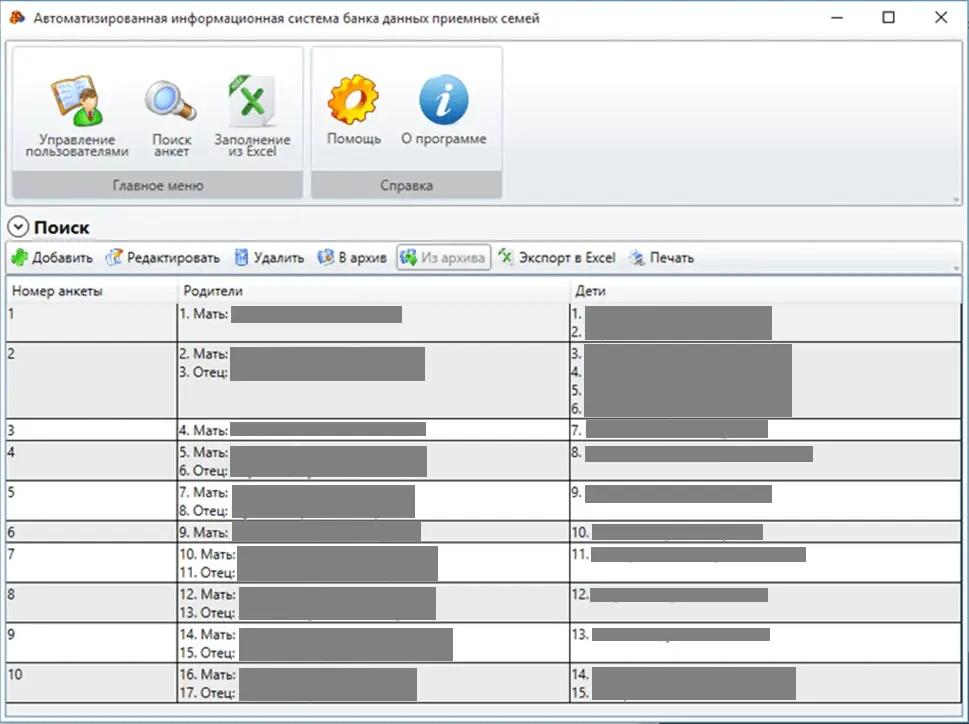969x724 pixels.
Task: Click the Справка group label
Action: (407, 185)
